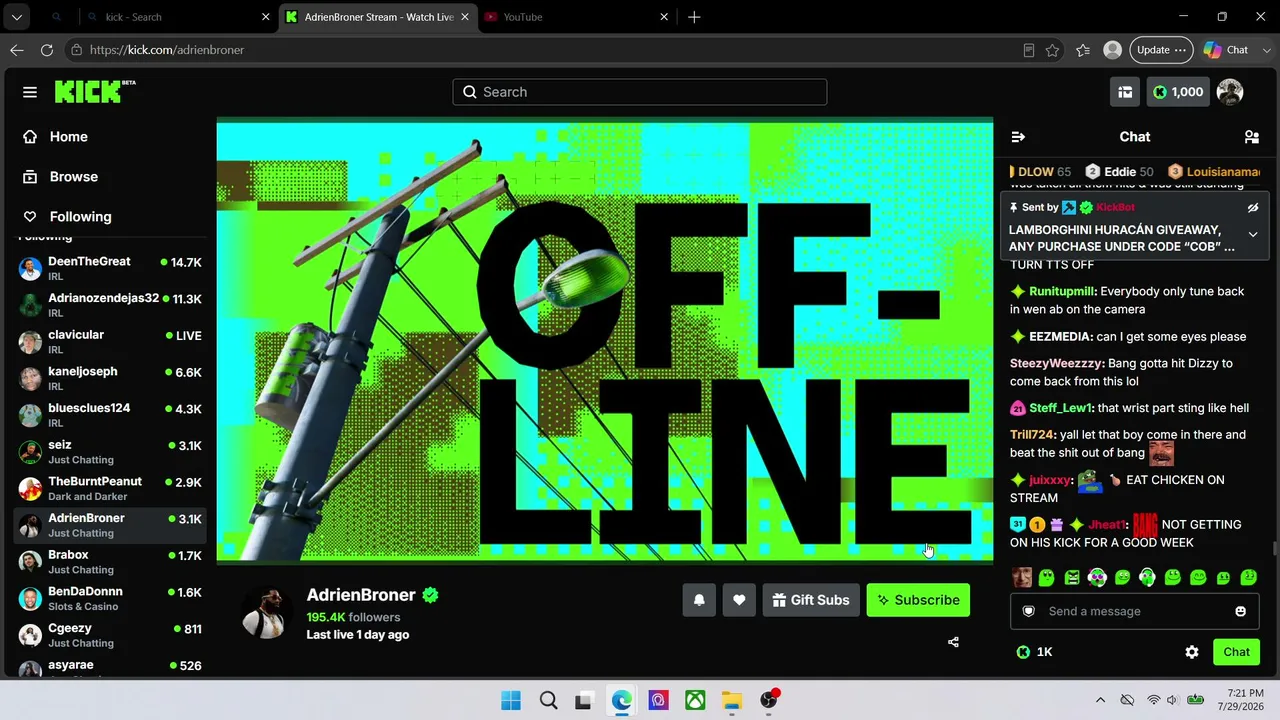Open kaneljoseph channel in sidebar

110,378
